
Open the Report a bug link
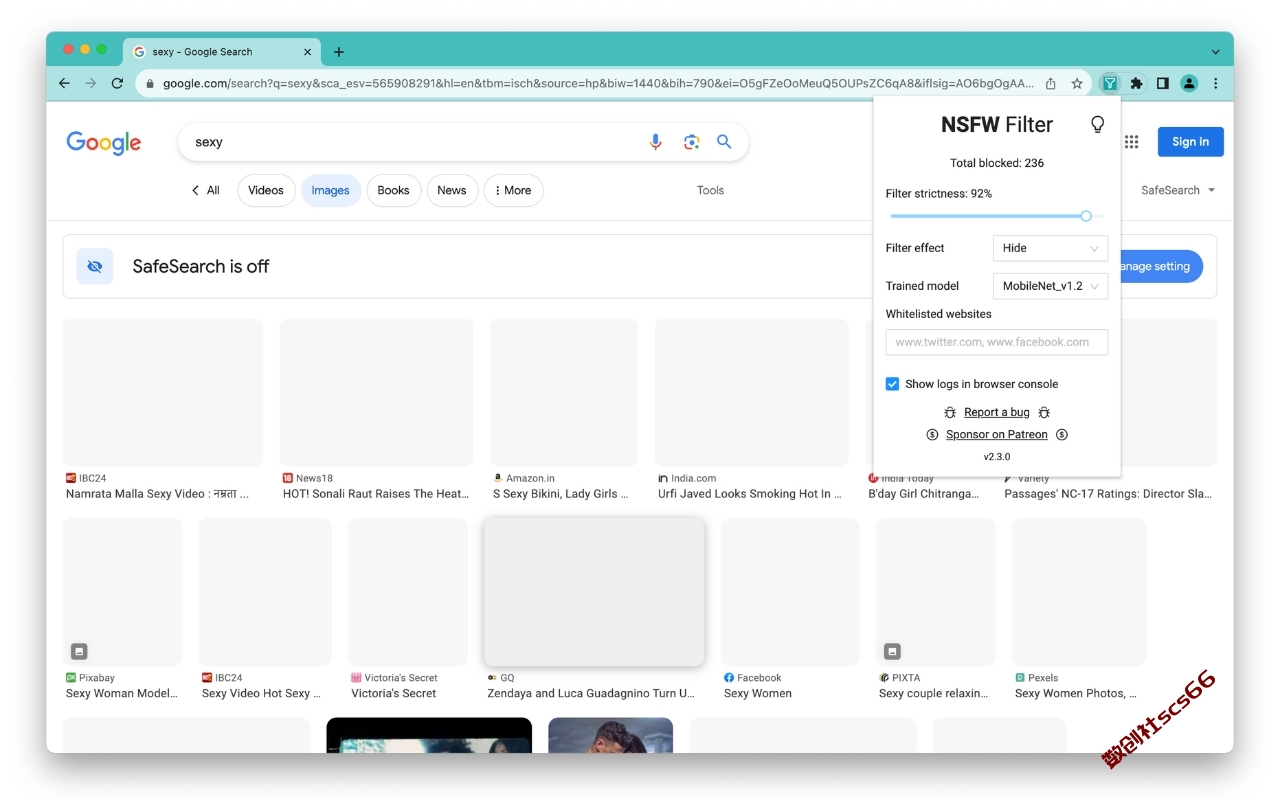996,412
